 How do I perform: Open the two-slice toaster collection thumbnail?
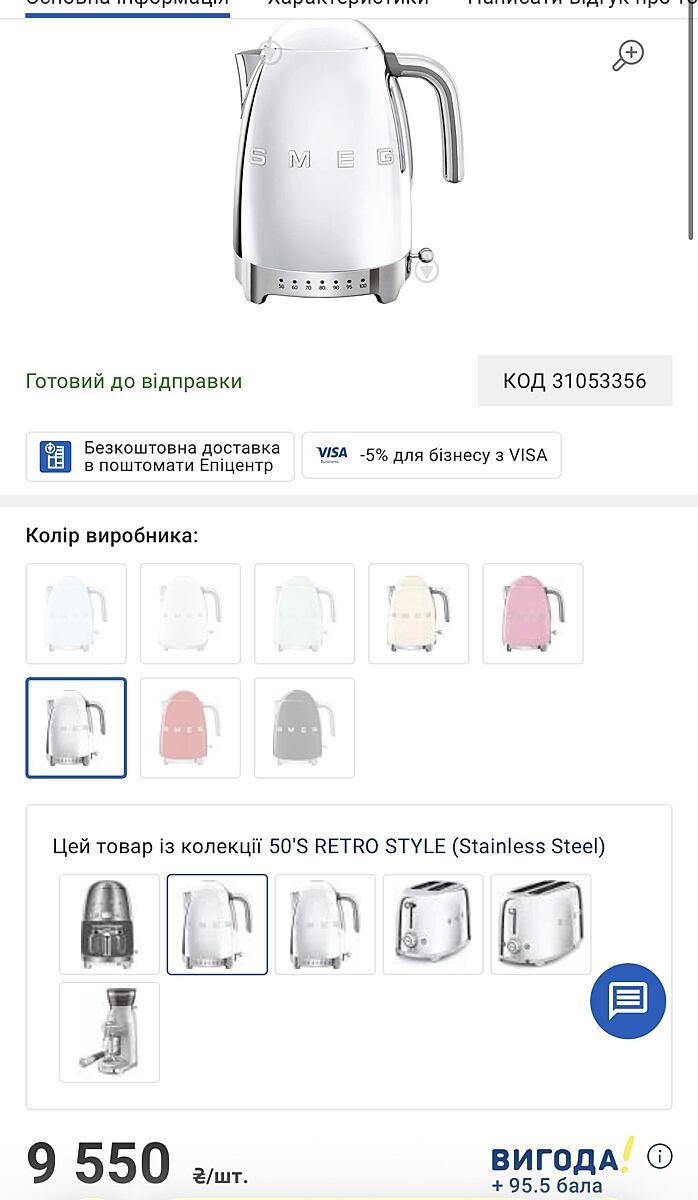tap(433, 925)
